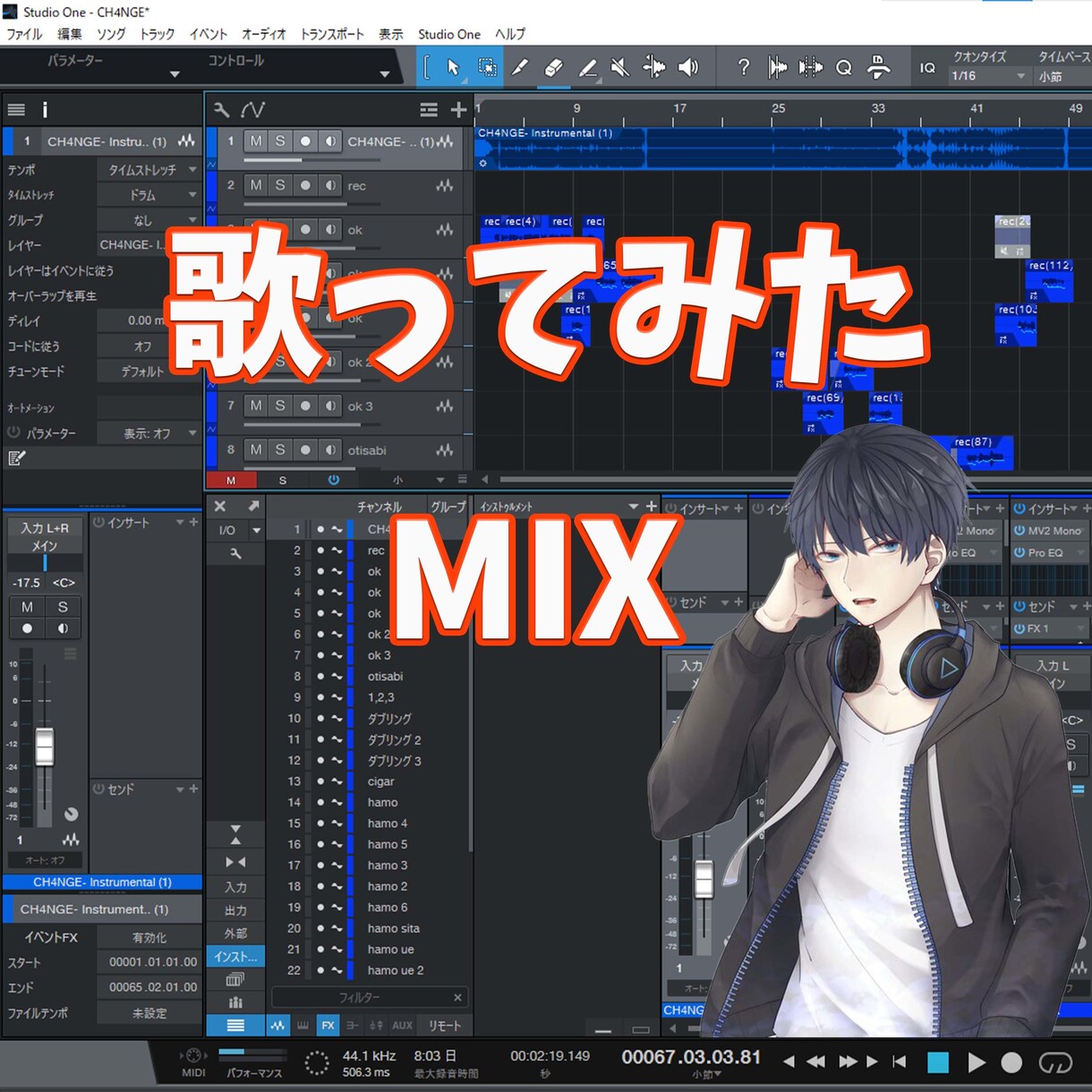The height and width of the screenshot is (1092, 1092).
Task: Open the Quantize 1/16 dropdown
Action: 988,76
